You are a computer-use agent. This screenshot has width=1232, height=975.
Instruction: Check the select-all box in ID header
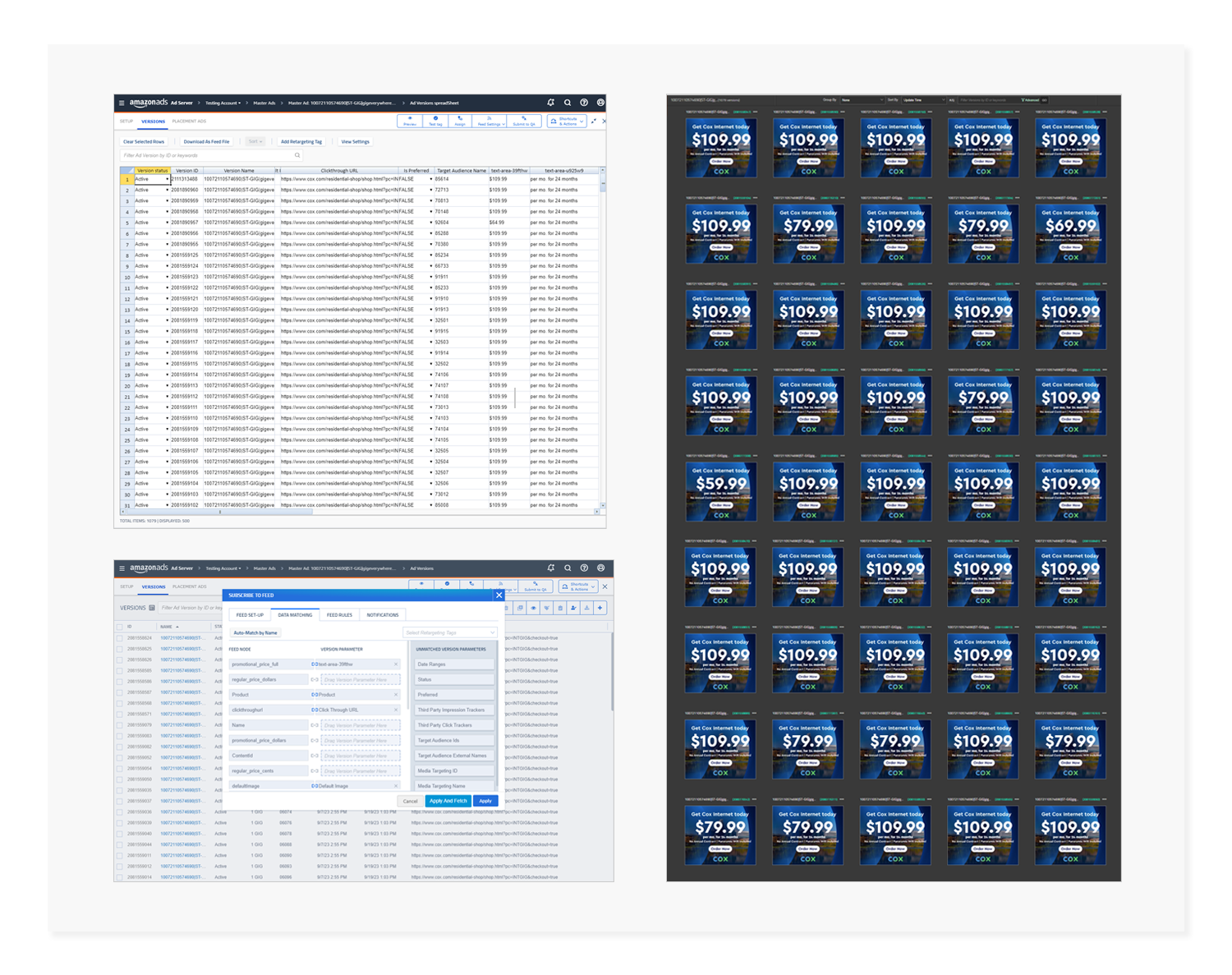[x=120, y=627]
